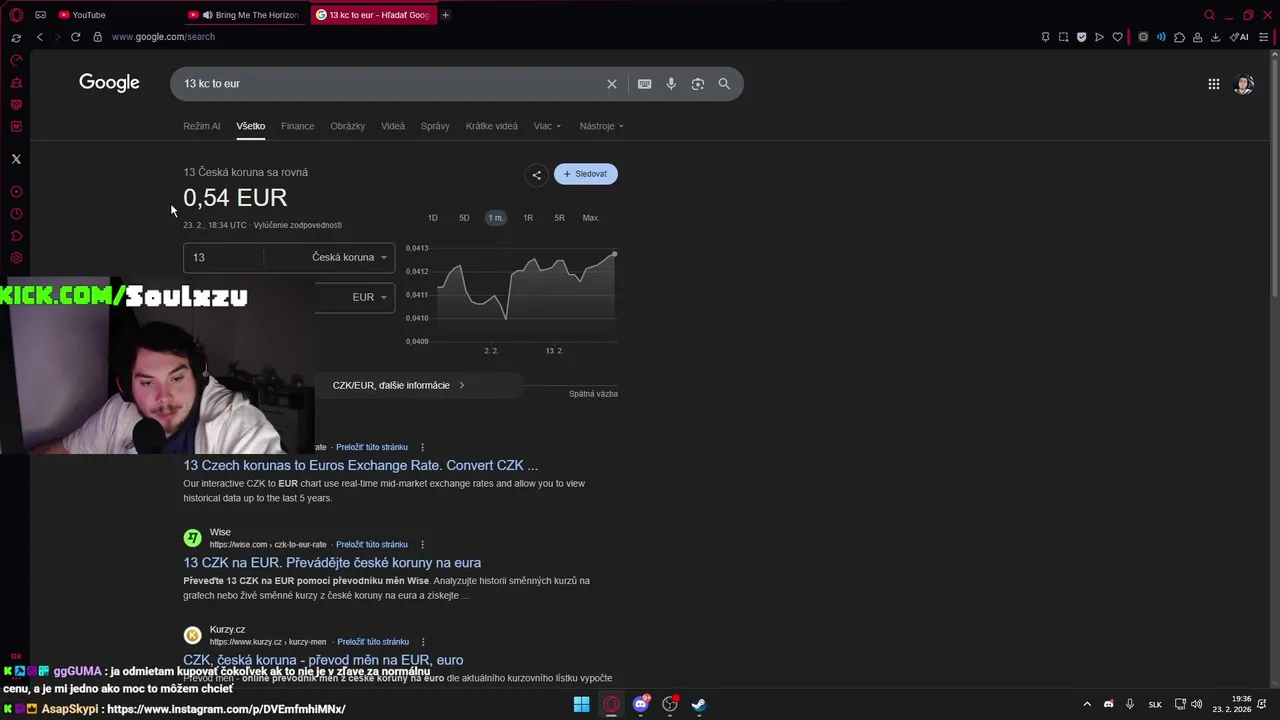Open the on-screen keyboard input tool

(x=644, y=84)
